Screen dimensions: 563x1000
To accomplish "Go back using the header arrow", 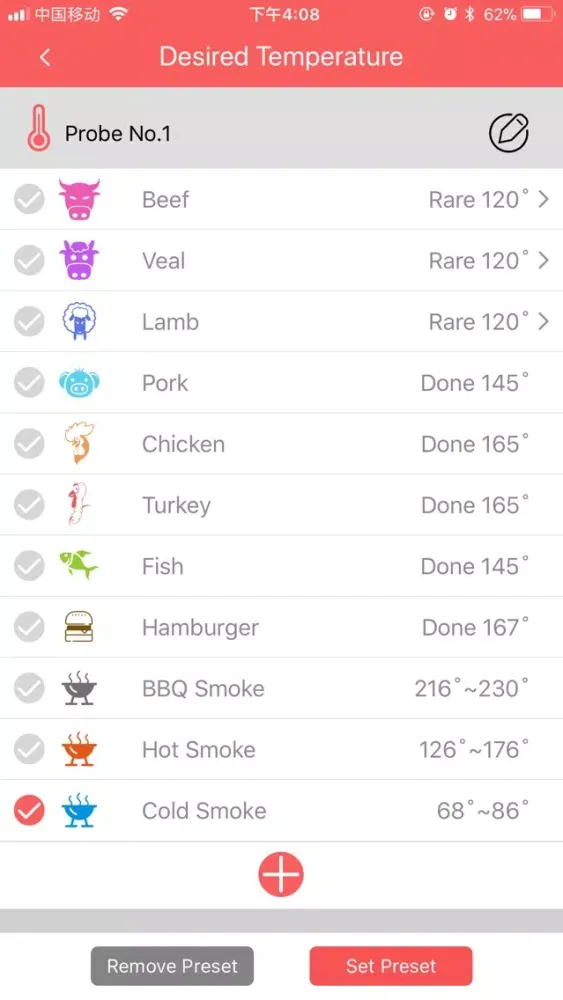I will click(45, 57).
